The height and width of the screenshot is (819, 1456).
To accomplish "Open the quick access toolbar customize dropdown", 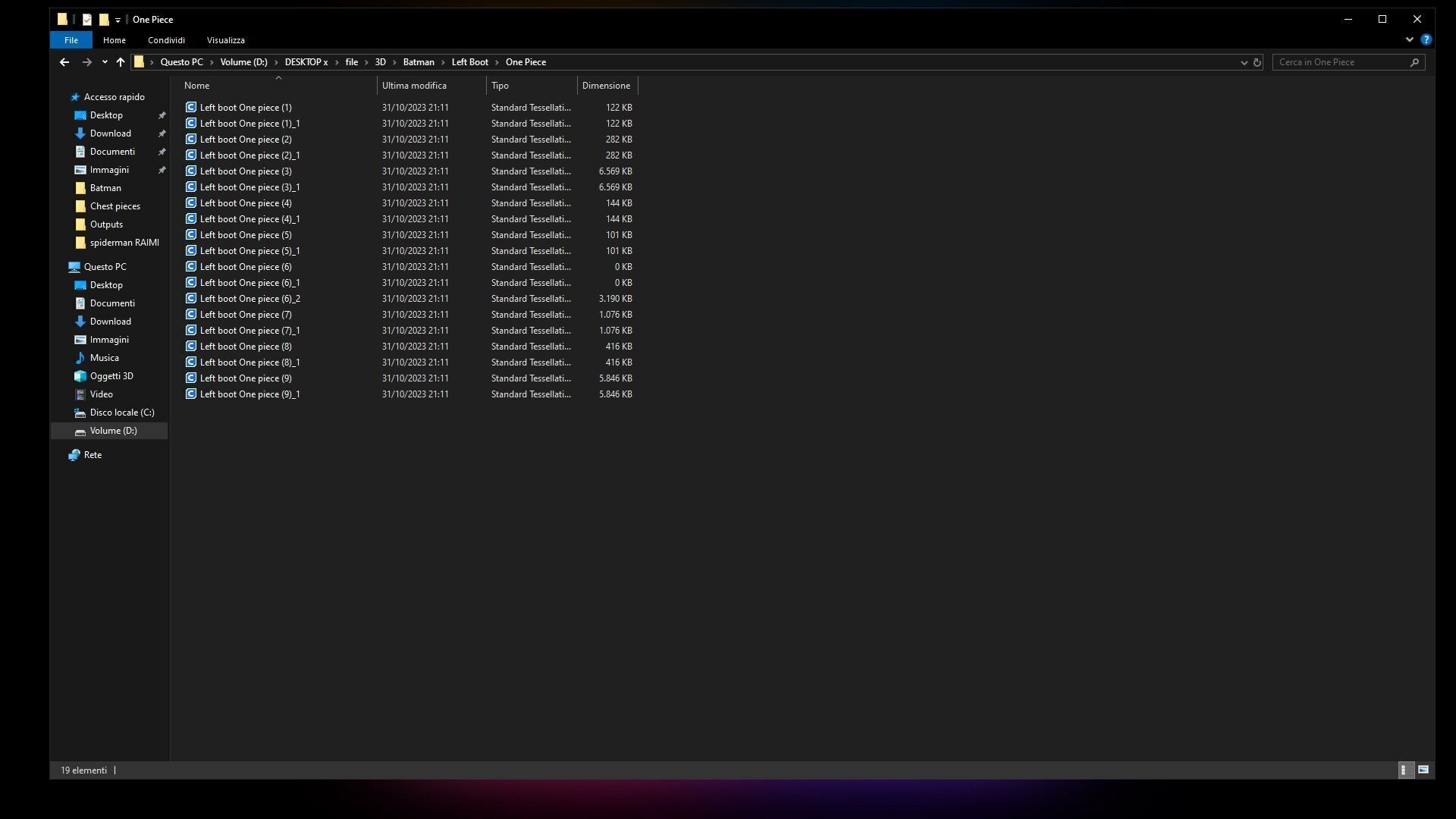I will coord(118,20).
